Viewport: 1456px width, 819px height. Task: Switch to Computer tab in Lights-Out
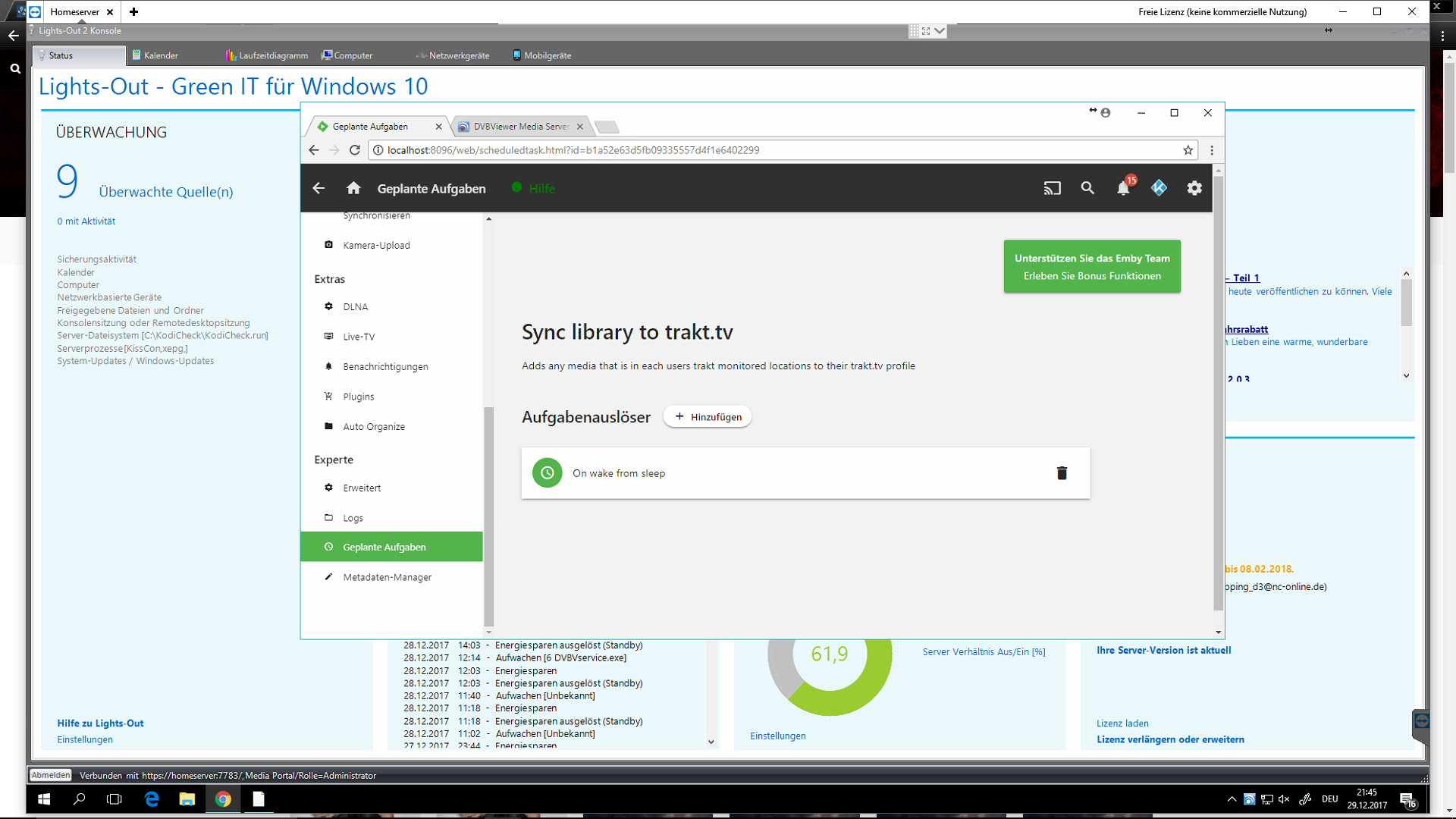[347, 55]
